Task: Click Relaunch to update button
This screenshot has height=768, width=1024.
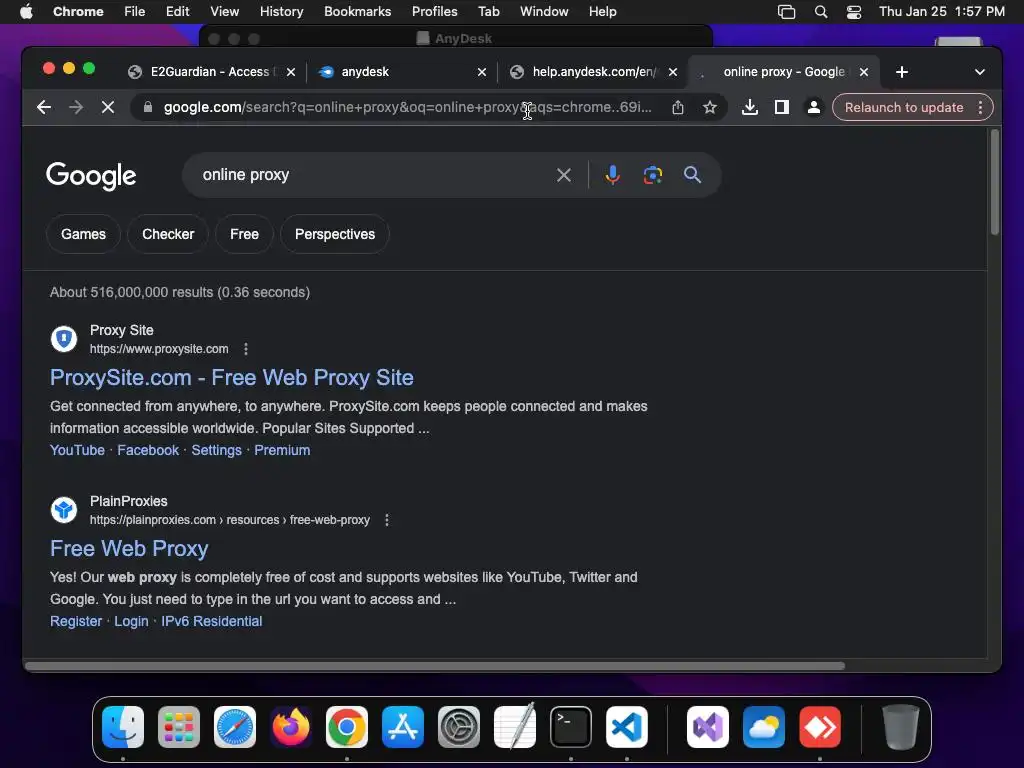Action: 904,107
